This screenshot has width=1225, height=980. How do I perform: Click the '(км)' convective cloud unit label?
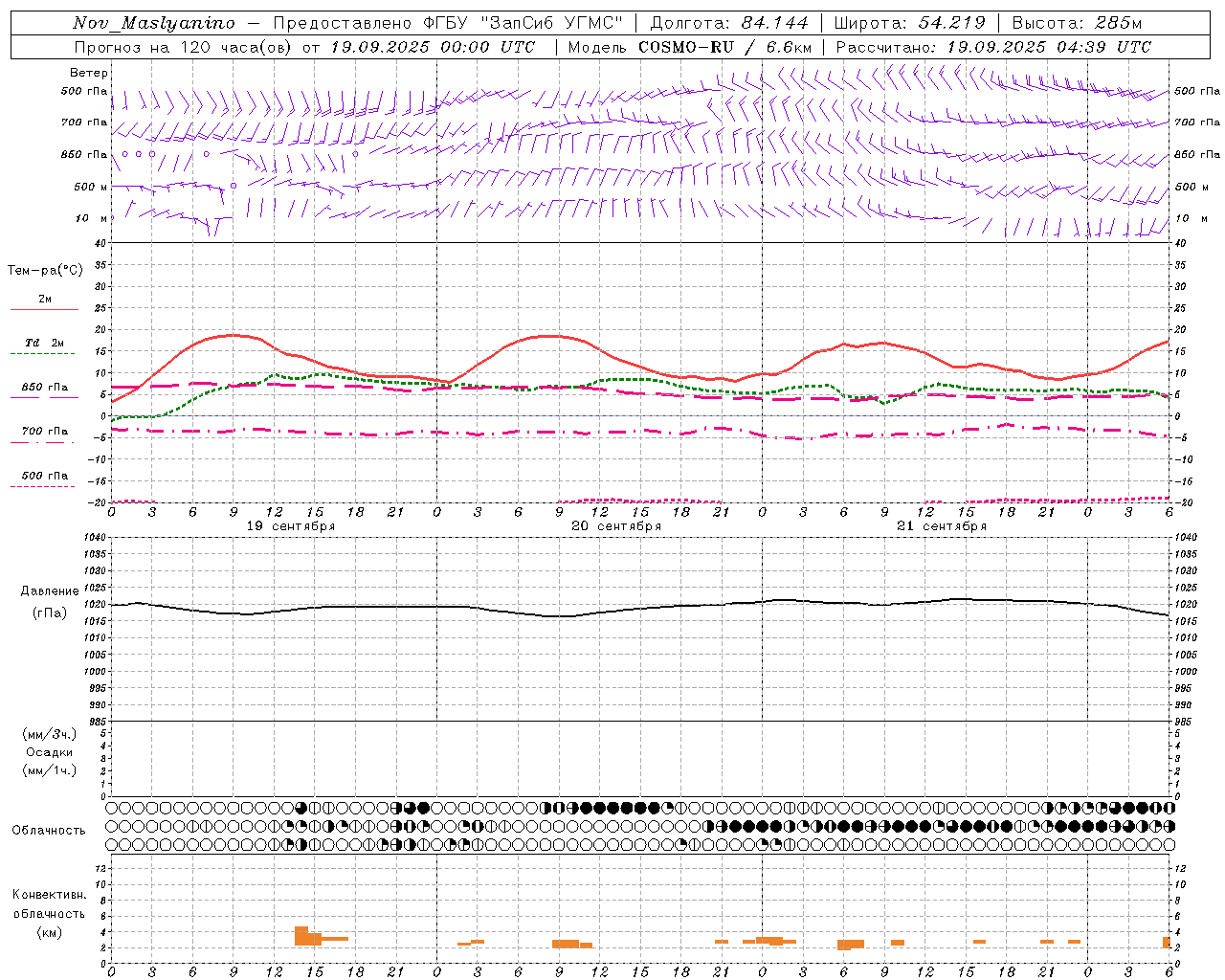click(x=49, y=932)
